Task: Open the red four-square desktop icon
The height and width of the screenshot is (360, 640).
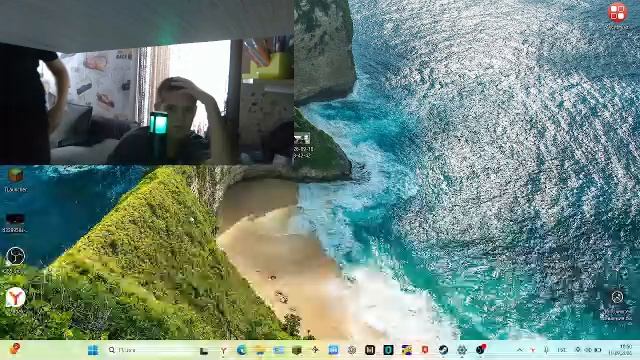Action: tap(617, 16)
